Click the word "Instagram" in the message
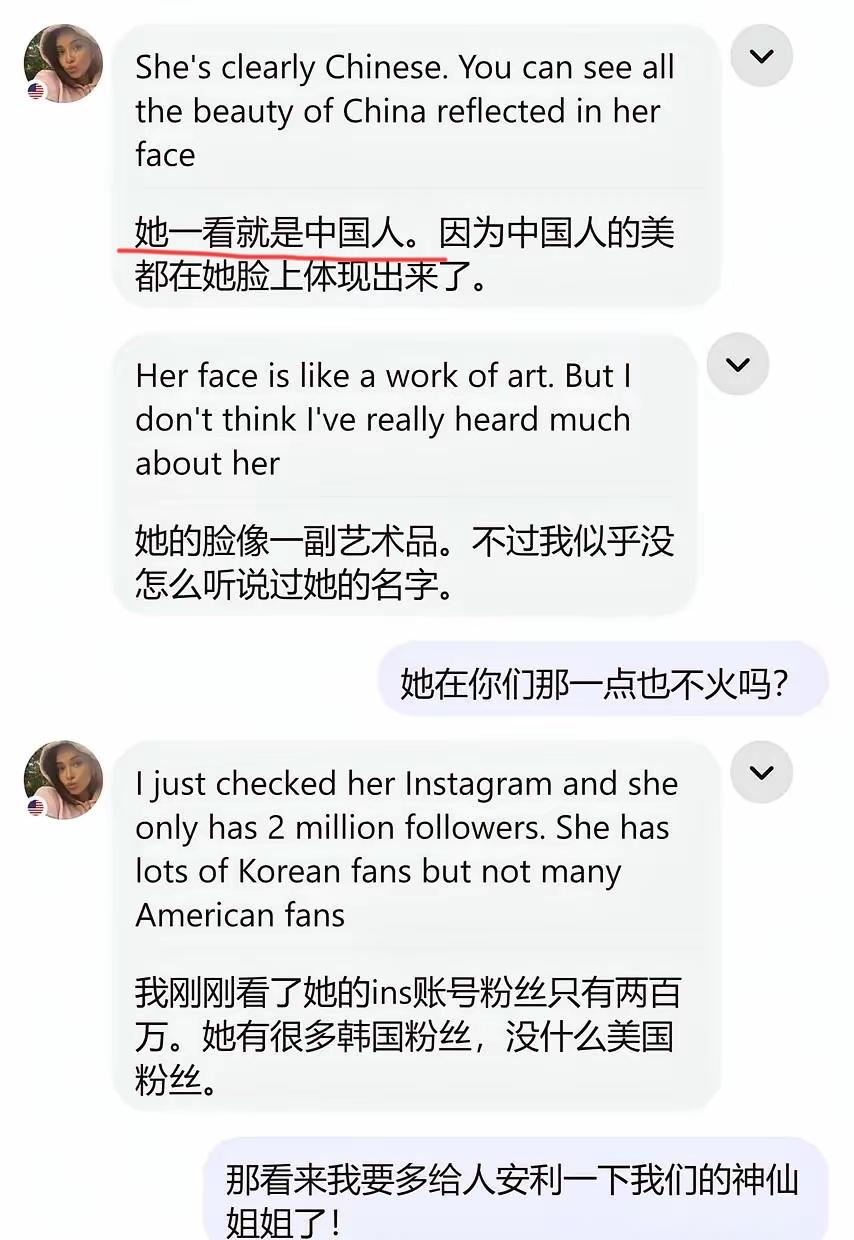Screen dimensions: 854x1240 [x=479, y=785]
